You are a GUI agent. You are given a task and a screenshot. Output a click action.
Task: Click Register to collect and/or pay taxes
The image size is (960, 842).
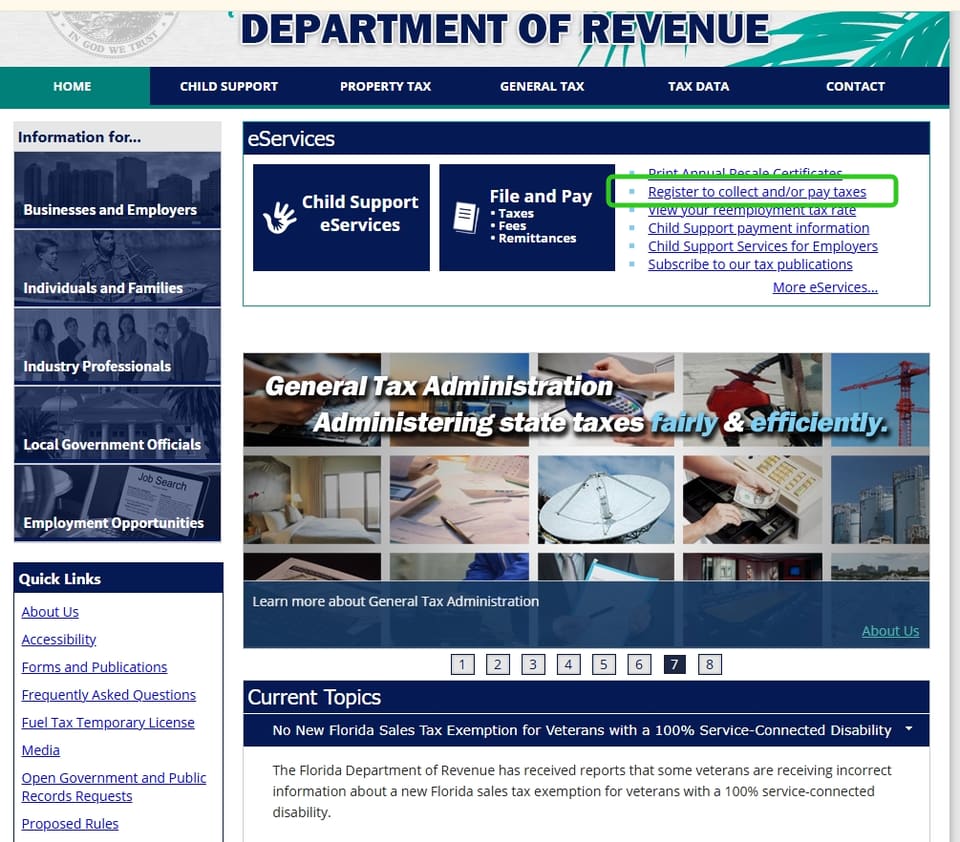757,192
